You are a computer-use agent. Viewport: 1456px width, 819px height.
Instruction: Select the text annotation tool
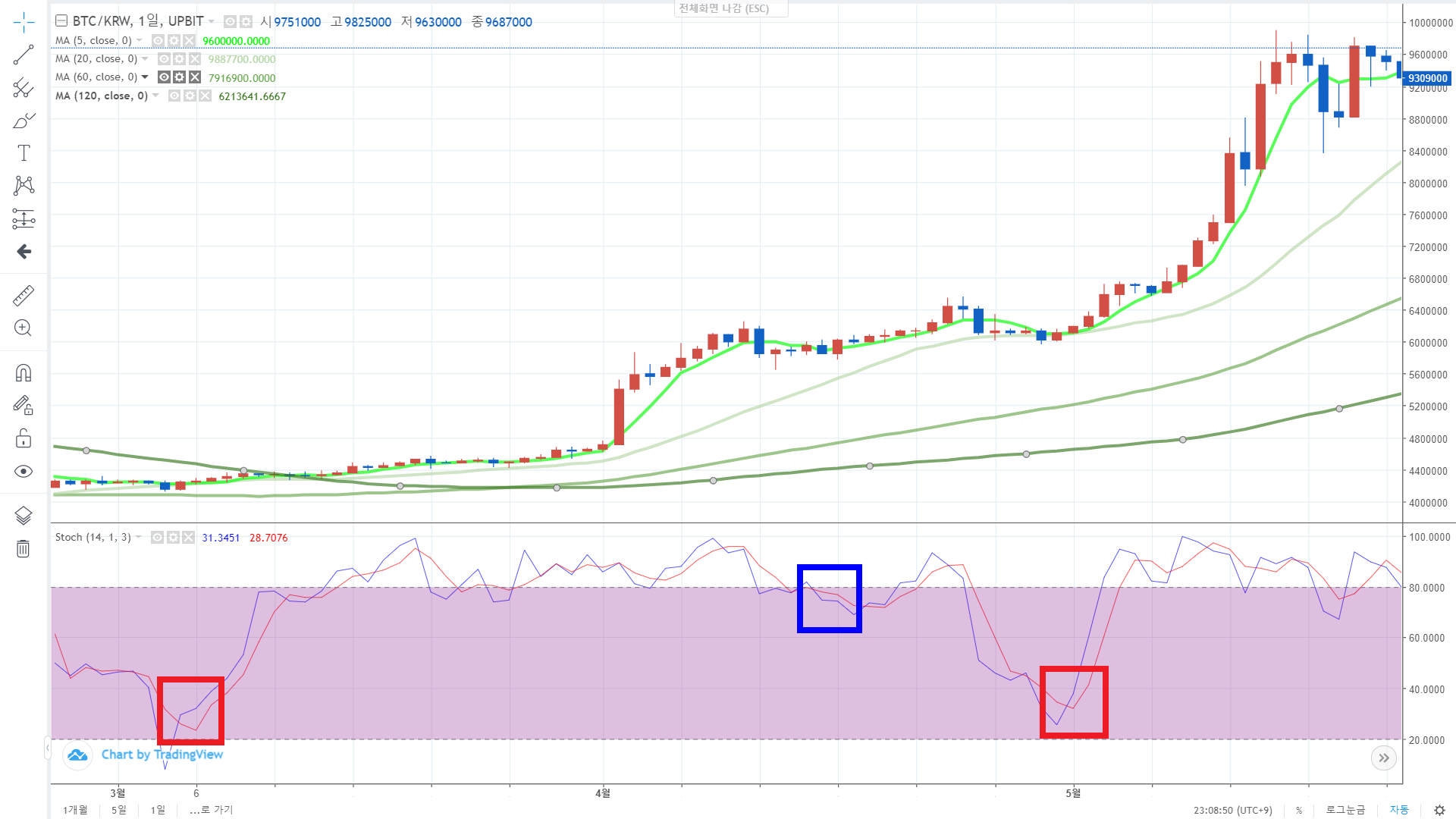[24, 153]
